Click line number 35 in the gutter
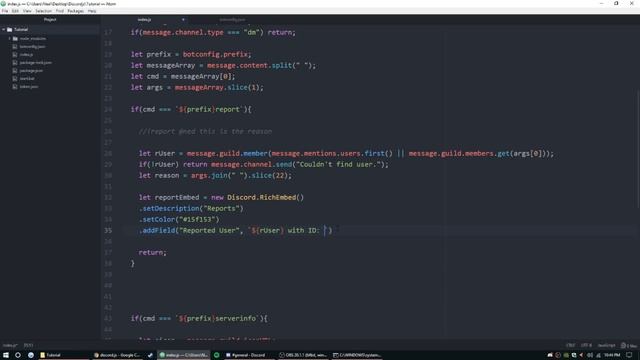 [x=108, y=231]
